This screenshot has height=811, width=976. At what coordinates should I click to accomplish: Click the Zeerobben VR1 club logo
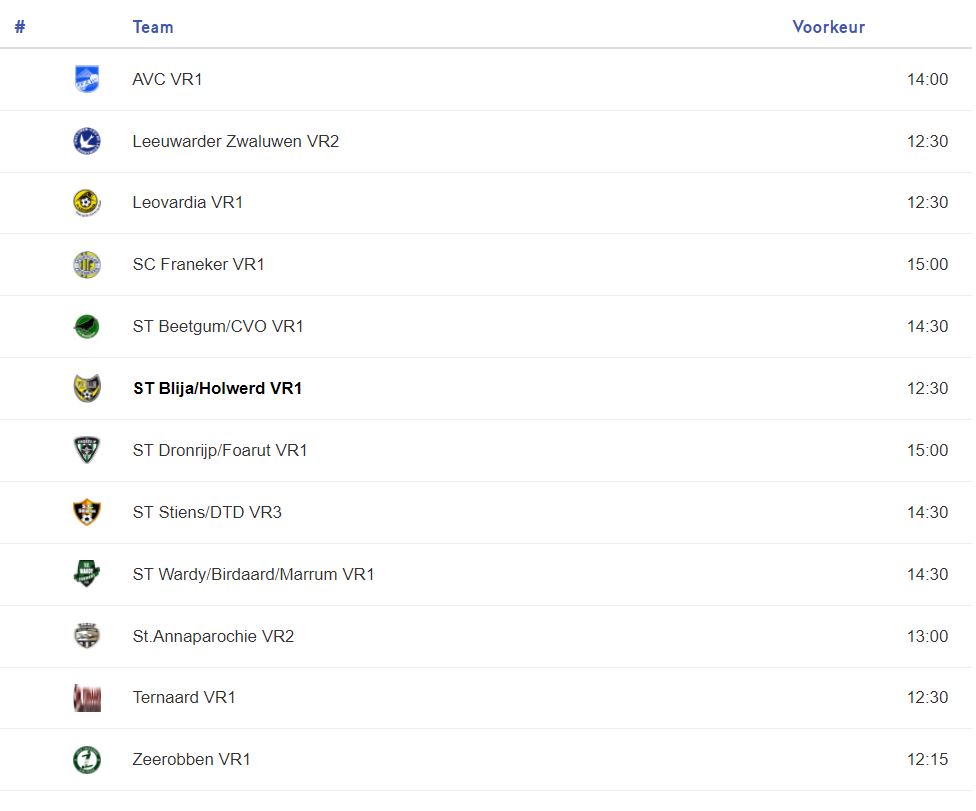click(87, 760)
